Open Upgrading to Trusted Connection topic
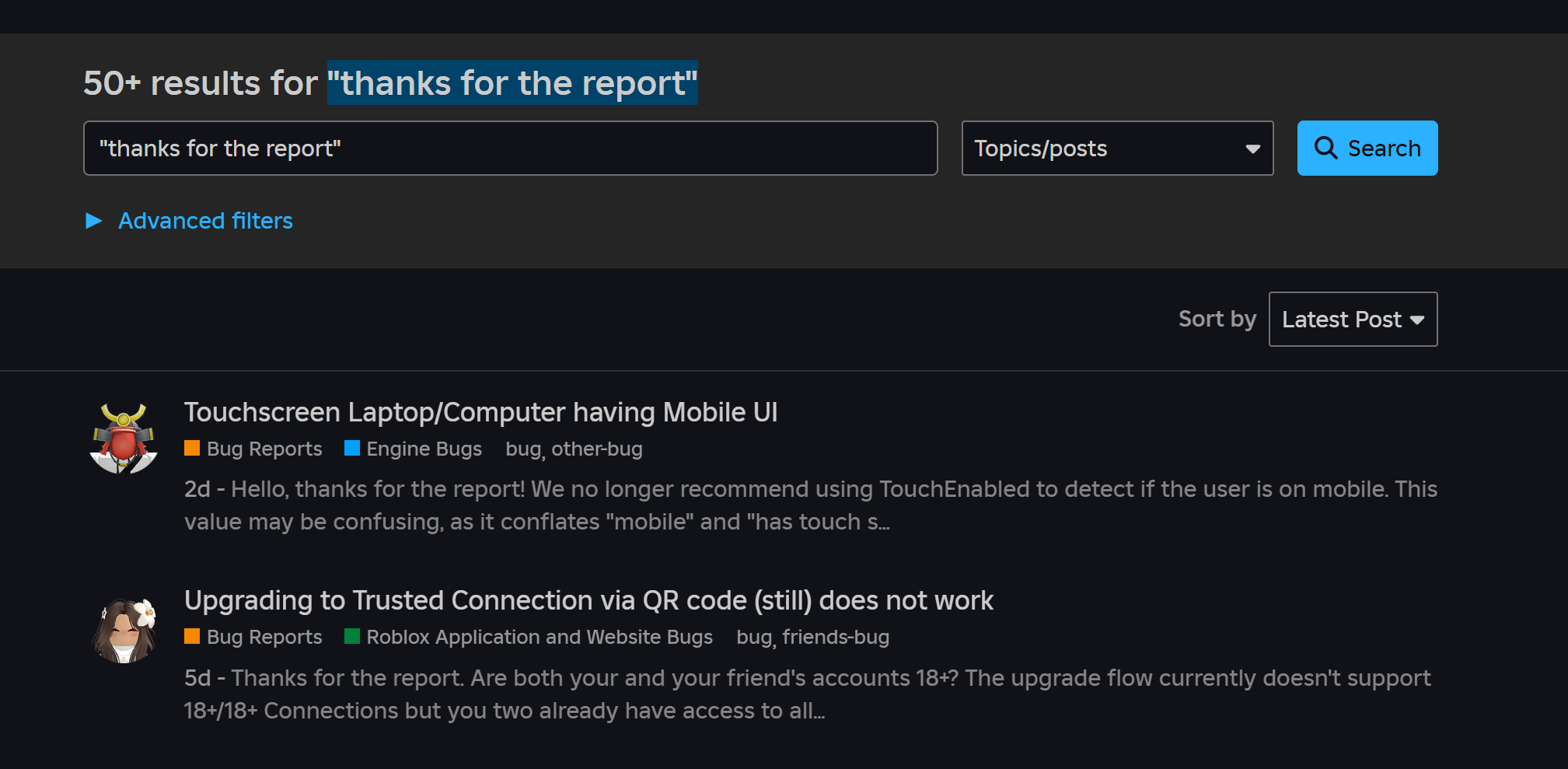 [588, 600]
